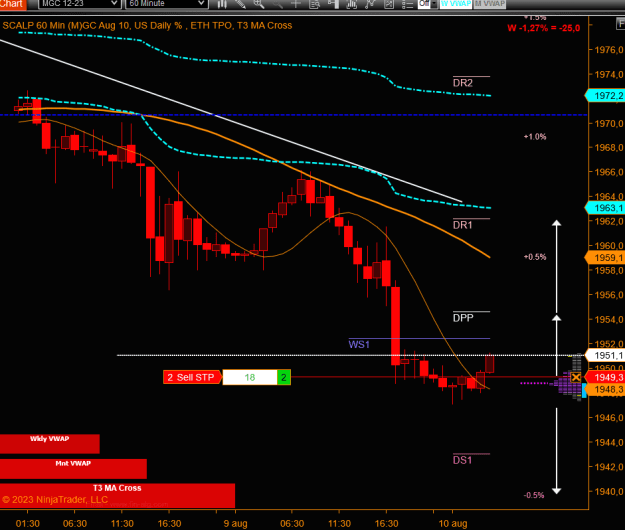Click the 1948,3 orange price marker
The image size is (625, 530).
pos(605,389)
